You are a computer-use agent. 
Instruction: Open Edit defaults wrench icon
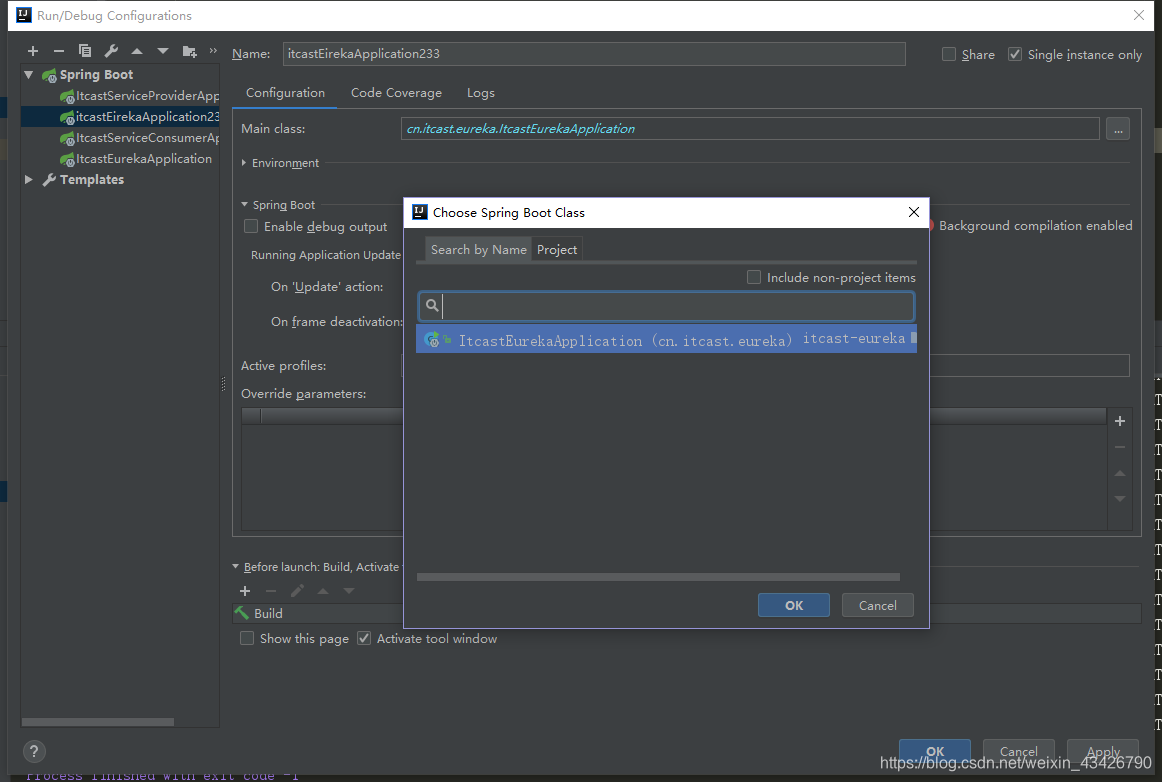tap(110, 51)
